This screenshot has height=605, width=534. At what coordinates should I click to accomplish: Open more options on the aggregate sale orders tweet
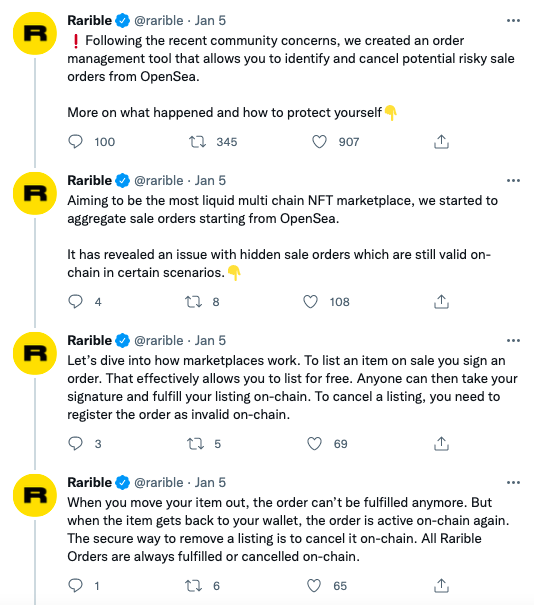tap(513, 181)
